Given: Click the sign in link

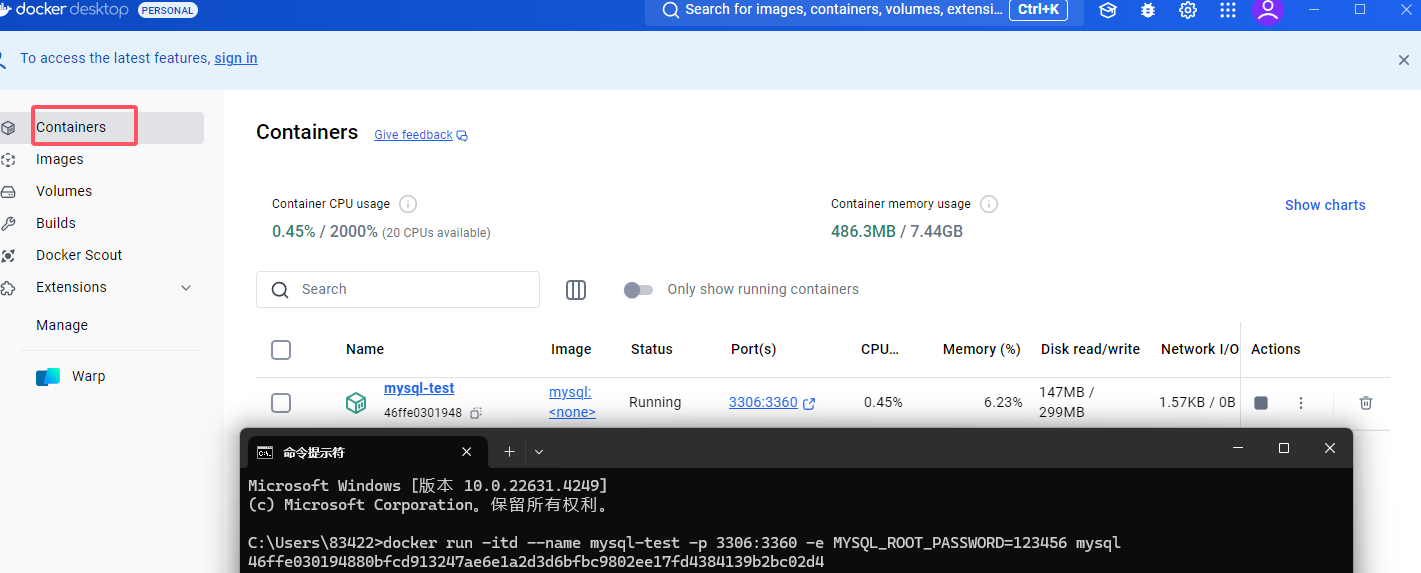Looking at the screenshot, I should 236,58.
